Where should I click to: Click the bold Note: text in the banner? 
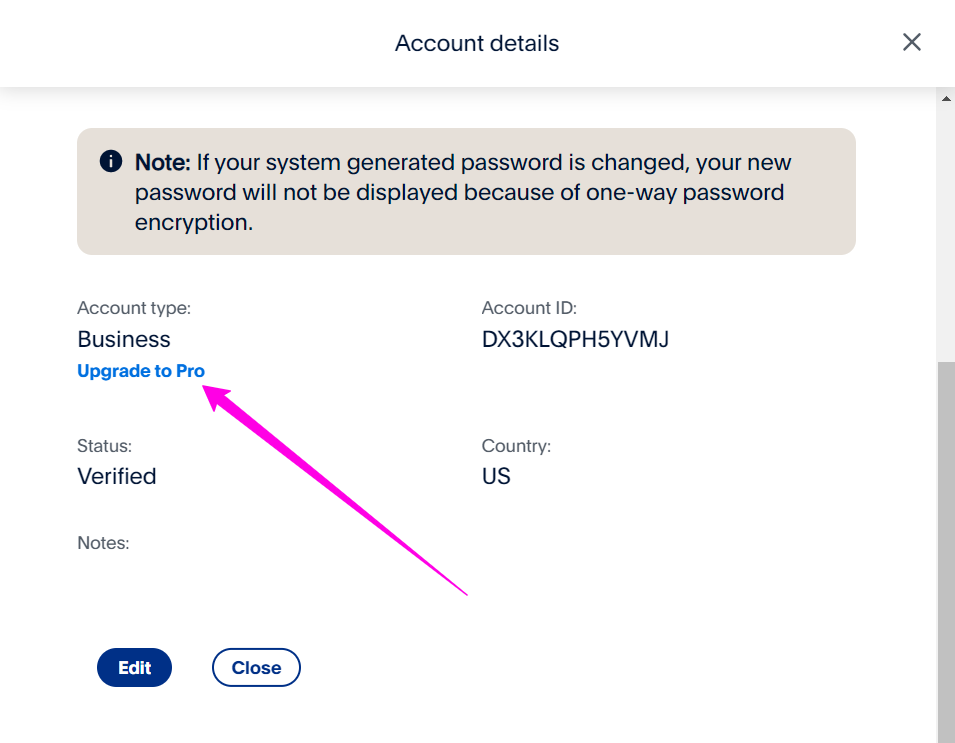coord(163,162)
